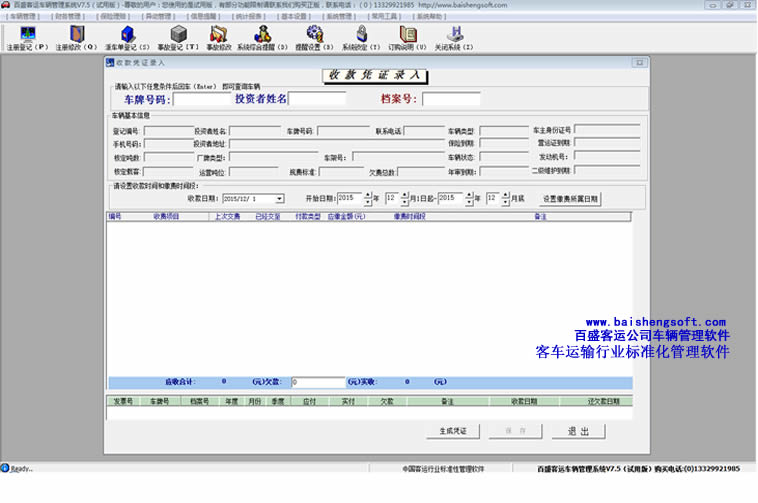Increase the end year 2015 spinner
The image size is (758, 503).
(x=469, y=195)
